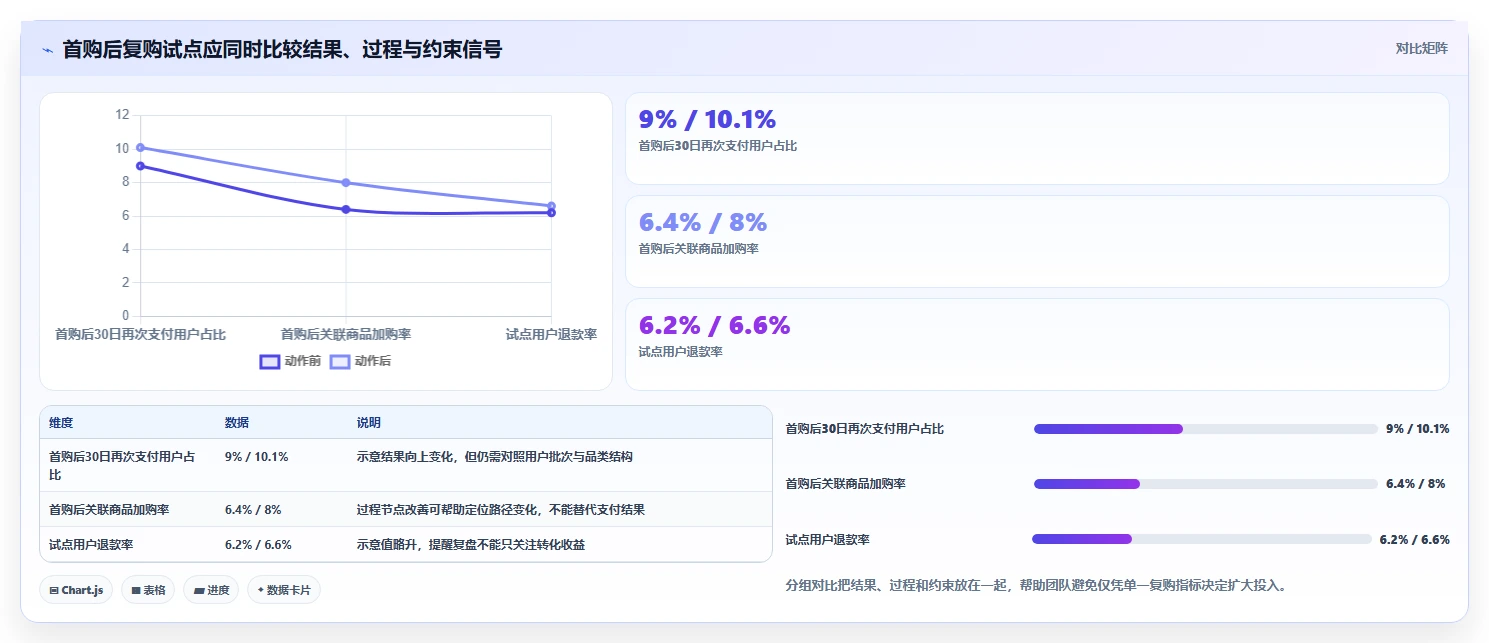Click progress value 9% / 10.1% at right

tap(1417, 429)
